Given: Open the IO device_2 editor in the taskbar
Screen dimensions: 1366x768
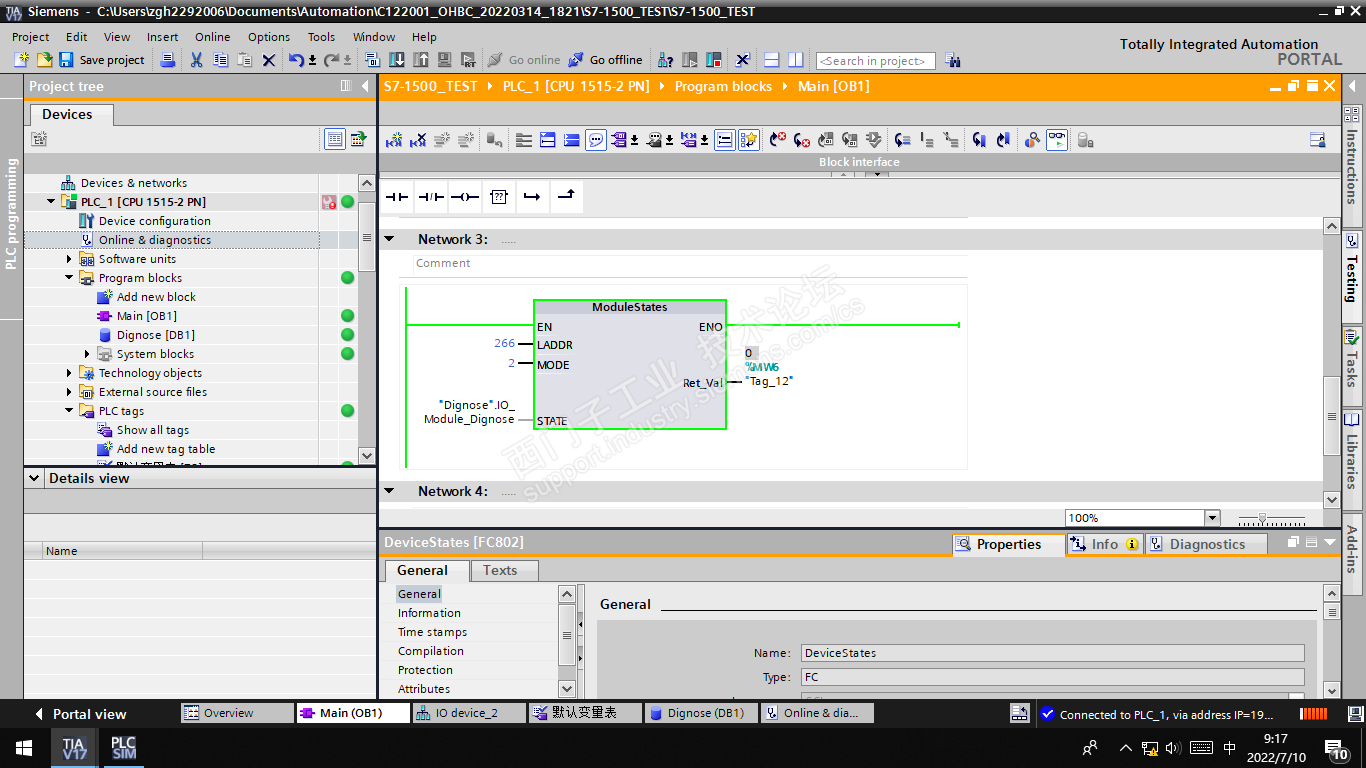Looking at the screenshot, I should click(x=470, y=713).
